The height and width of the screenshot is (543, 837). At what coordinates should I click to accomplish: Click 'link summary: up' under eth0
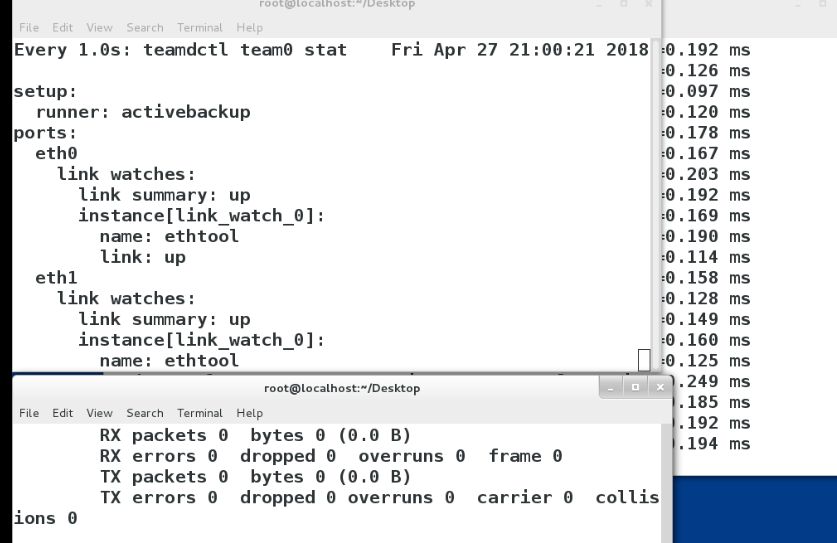tap(164, 195)
